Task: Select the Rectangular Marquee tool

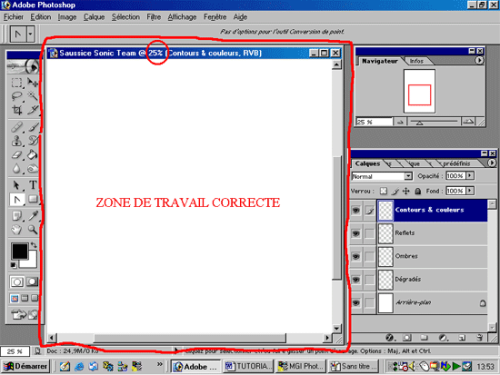Action: pyautogui.click(x=17, y=82)
